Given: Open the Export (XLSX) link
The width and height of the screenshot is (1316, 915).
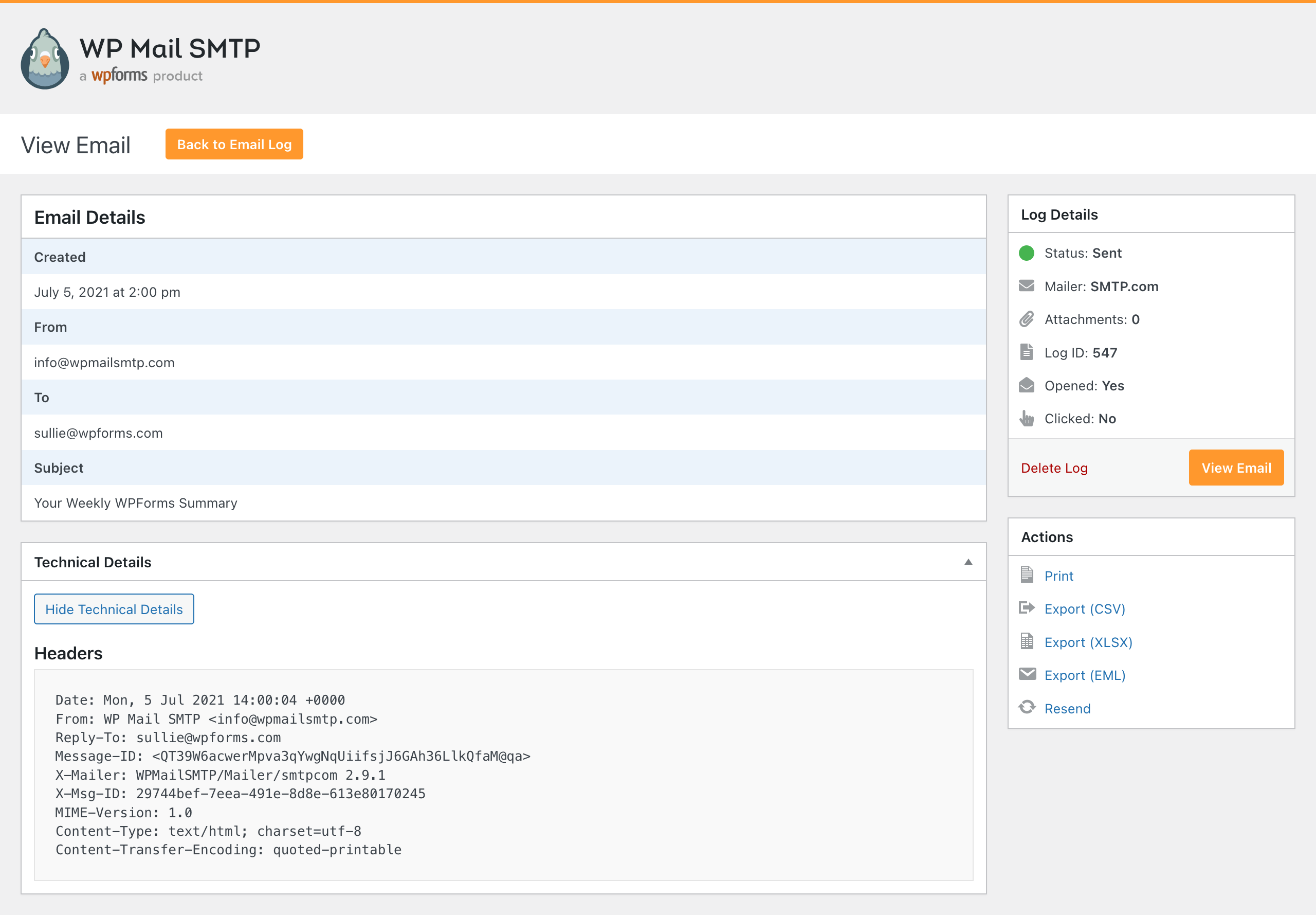Looking at the screenshot, I should 1088,642.
